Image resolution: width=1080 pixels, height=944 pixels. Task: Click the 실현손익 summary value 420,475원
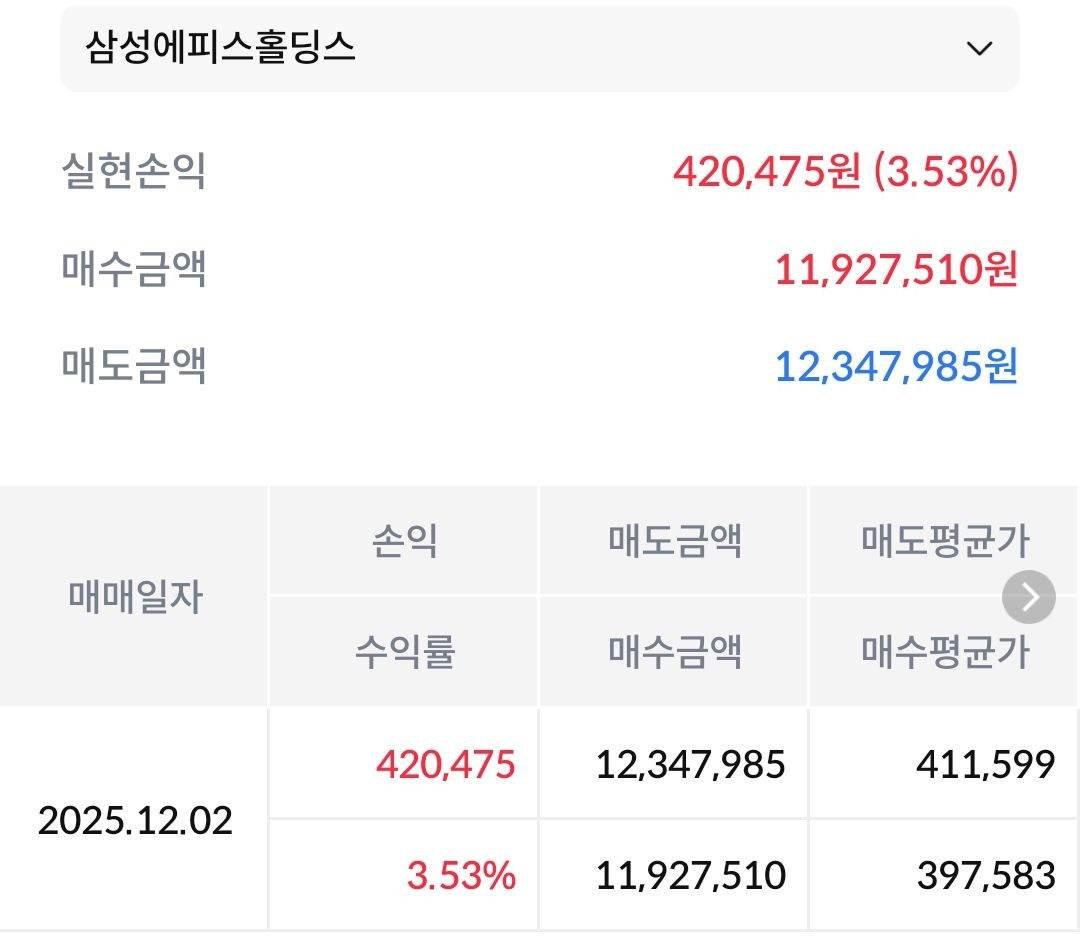point(845,172)
